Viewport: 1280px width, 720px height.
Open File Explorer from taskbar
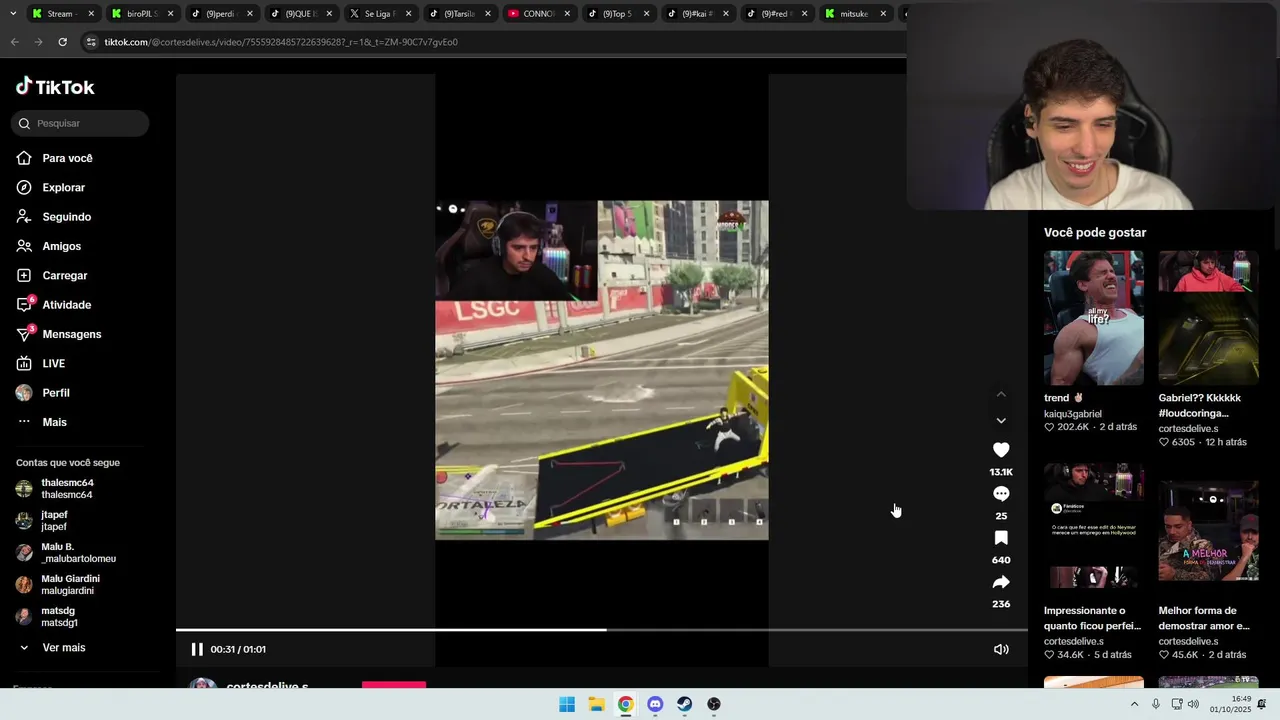[x=596, y=704]
